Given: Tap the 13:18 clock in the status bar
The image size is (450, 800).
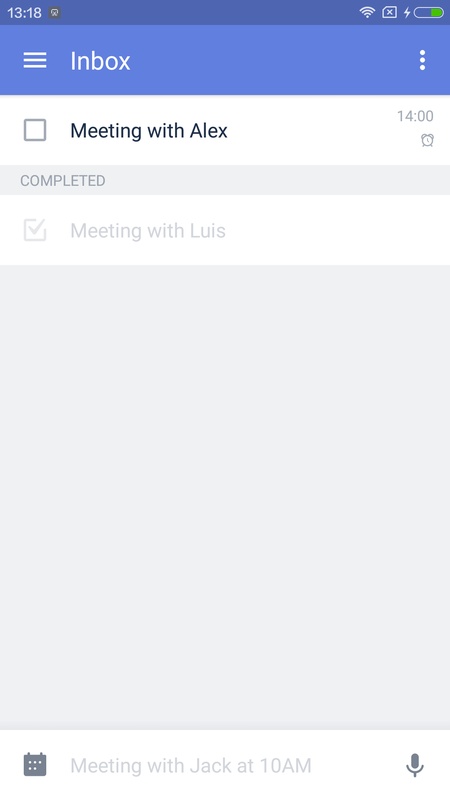Looking at the screenshot, I should pyautogui.click(x=24, y=13).
